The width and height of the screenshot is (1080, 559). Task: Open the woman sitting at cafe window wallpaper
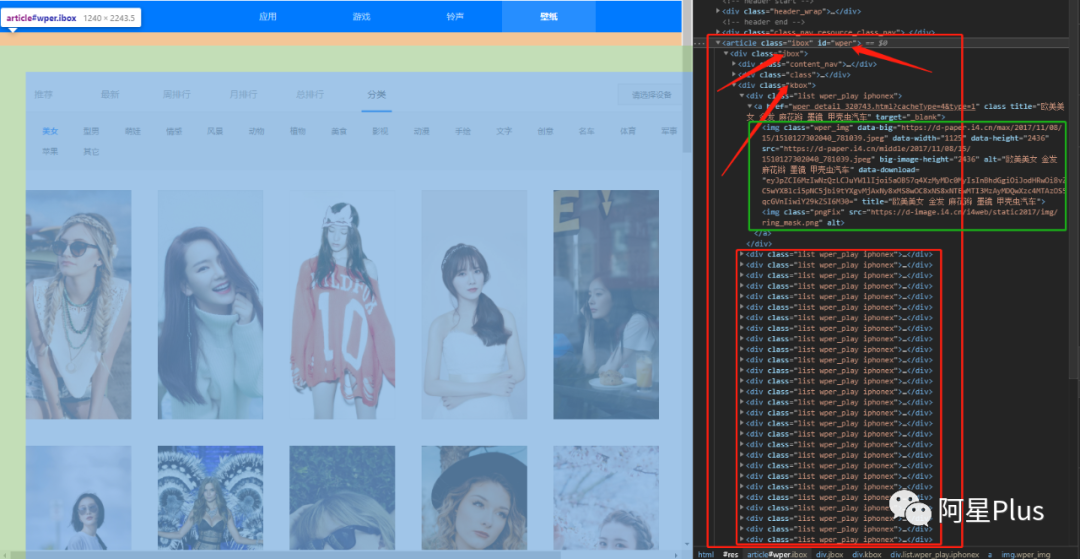(606, 304)
